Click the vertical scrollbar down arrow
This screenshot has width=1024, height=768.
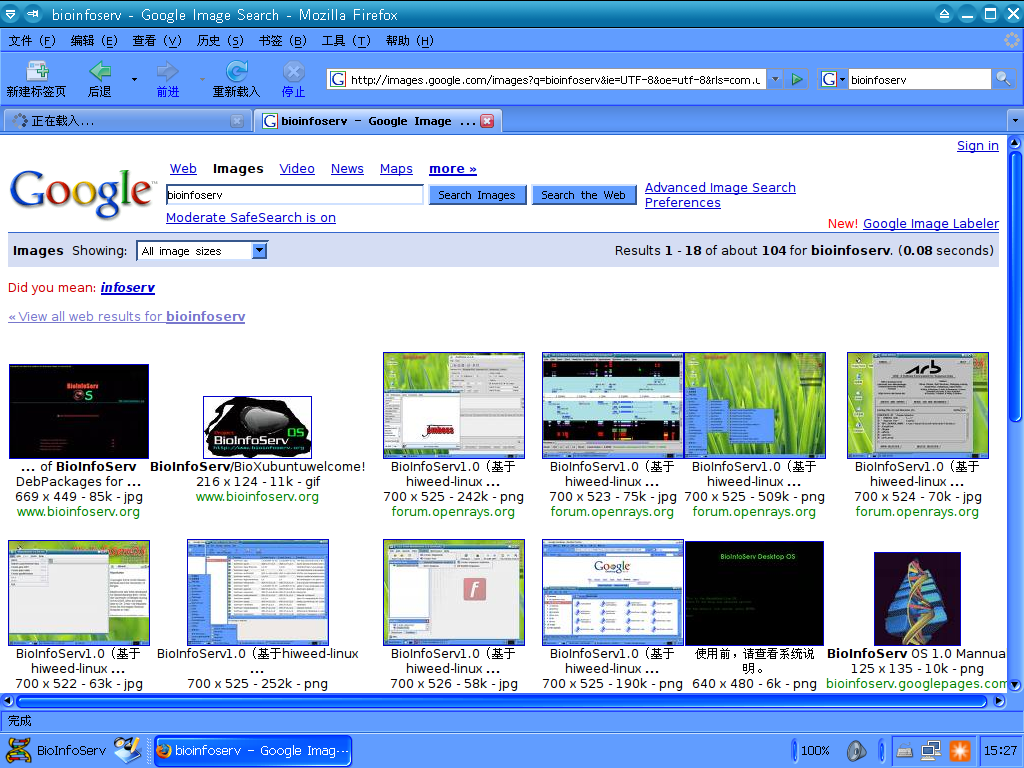pos(1015,684)
